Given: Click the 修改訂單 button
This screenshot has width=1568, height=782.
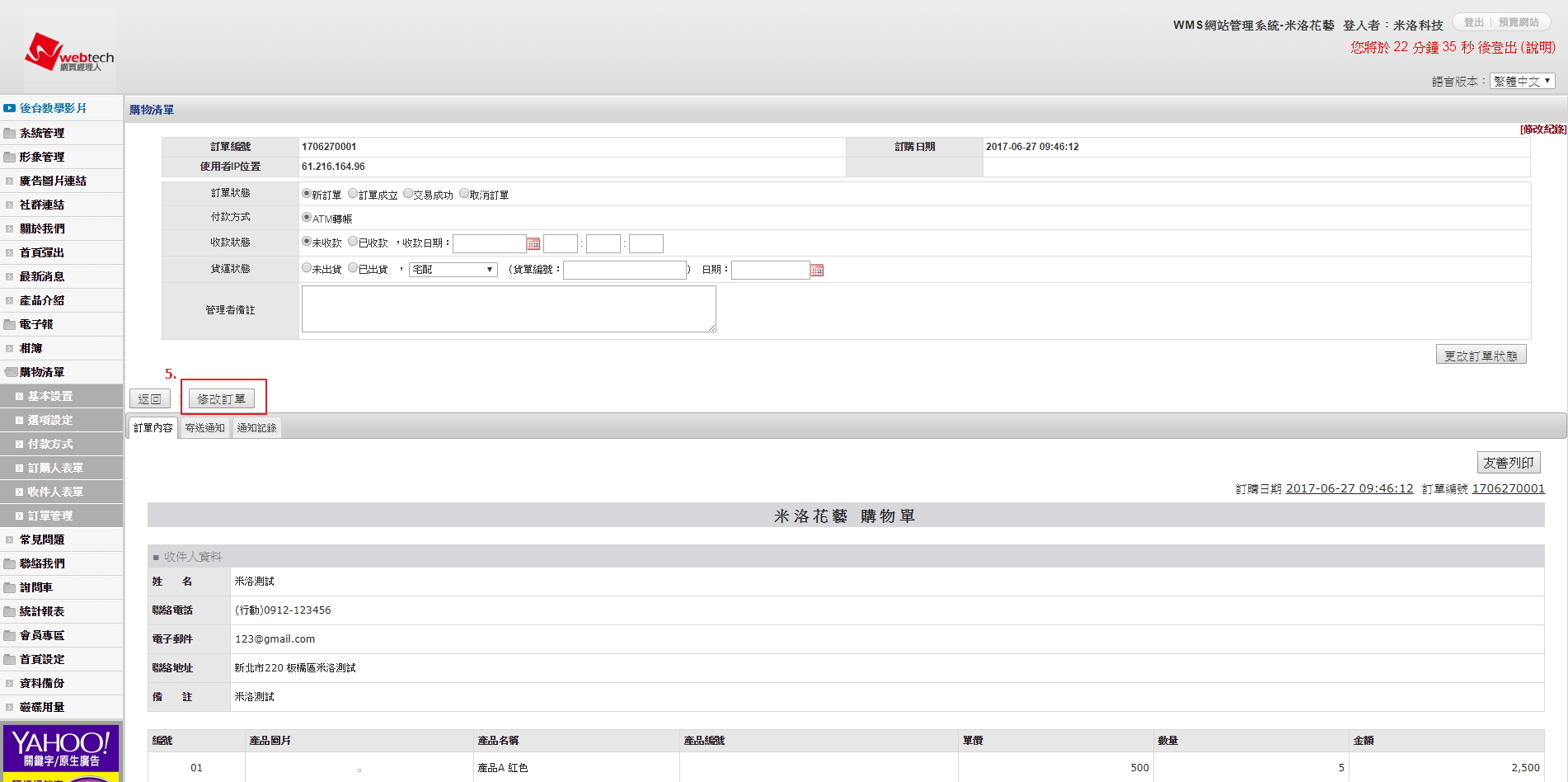Looking at the screenshot, I should (x=221, y=399).
